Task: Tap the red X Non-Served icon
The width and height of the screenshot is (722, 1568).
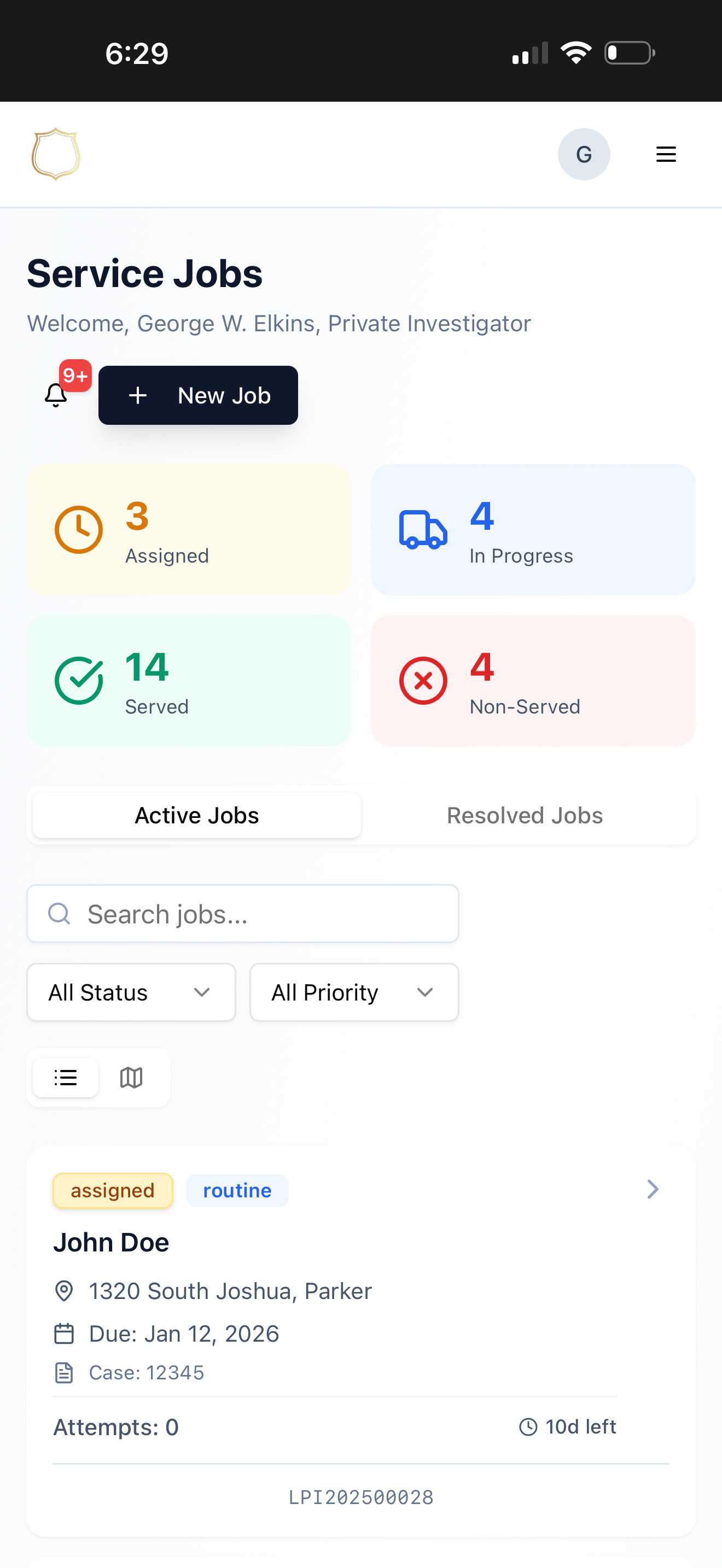Action: (x=423, y=681)
